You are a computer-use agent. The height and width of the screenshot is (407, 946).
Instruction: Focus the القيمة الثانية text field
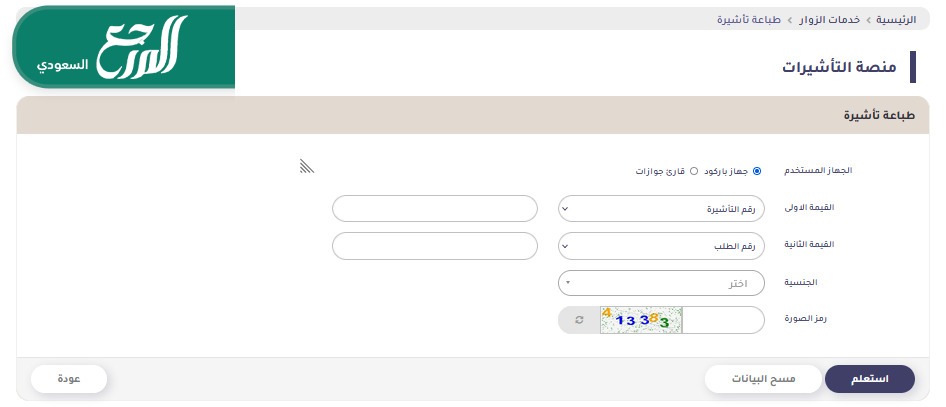click(x=435, y=245)
